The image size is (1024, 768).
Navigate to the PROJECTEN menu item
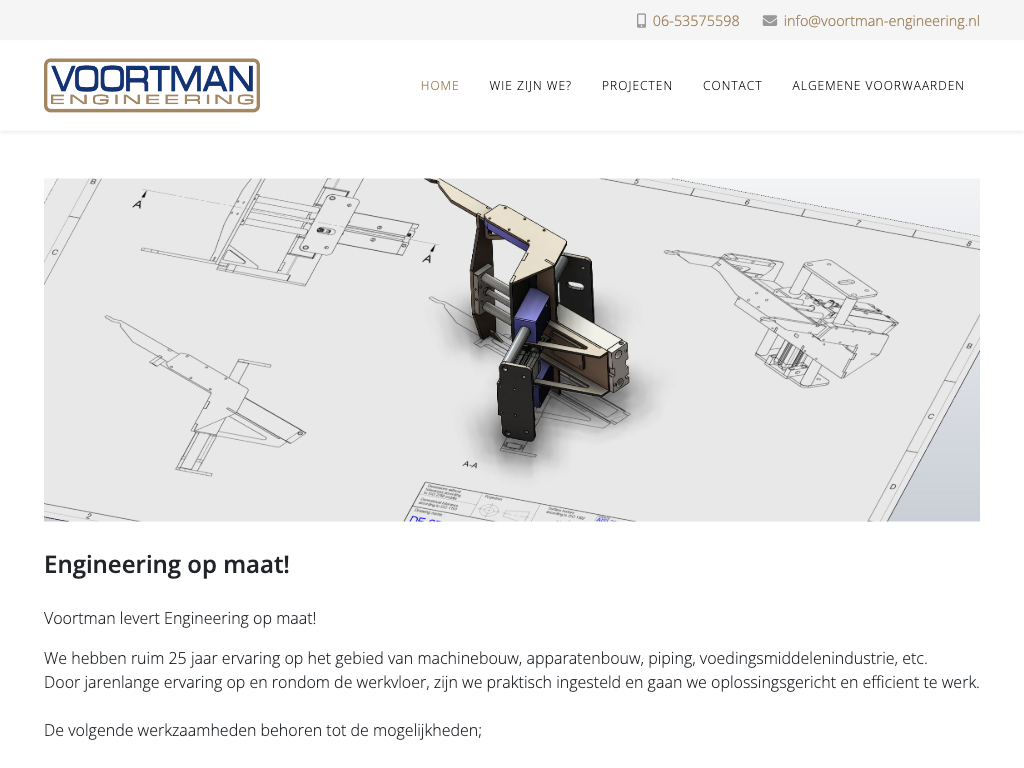[637, 86]
